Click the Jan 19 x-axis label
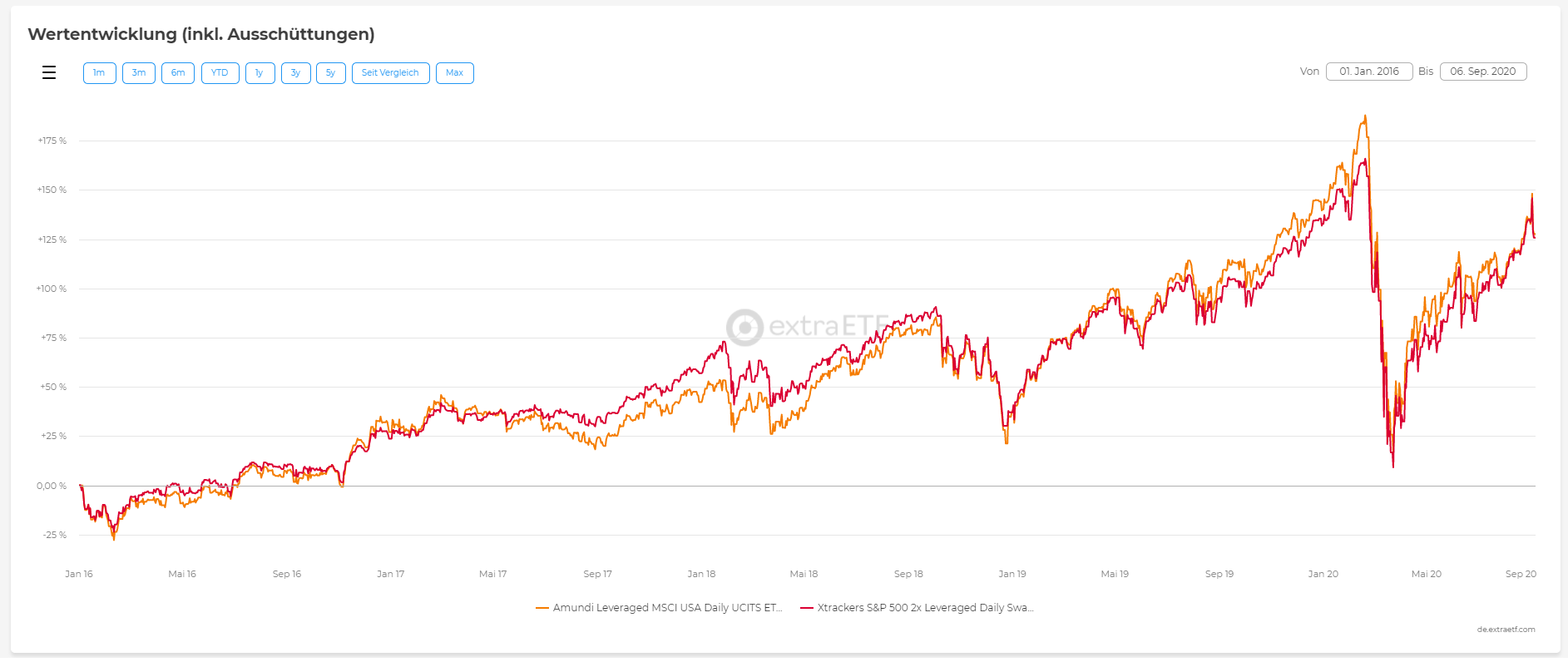Image resolution: width=1568 pixels, height=662 pixels. 1012,574
